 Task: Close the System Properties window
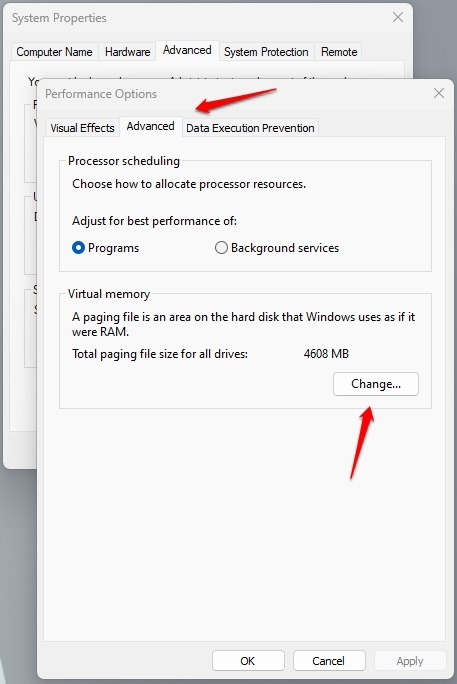[398, 17]
